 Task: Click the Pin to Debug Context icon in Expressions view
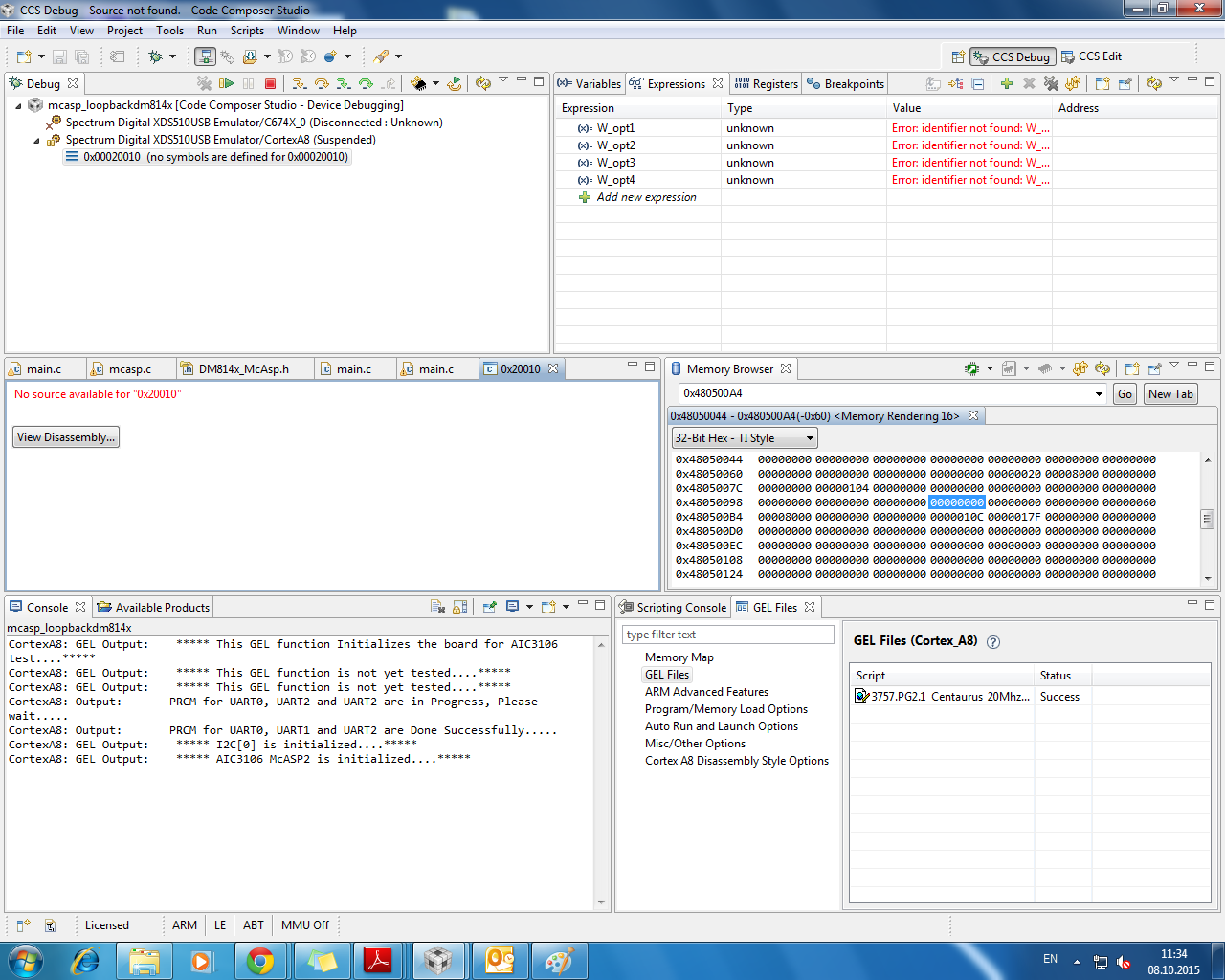(1125, 83)
